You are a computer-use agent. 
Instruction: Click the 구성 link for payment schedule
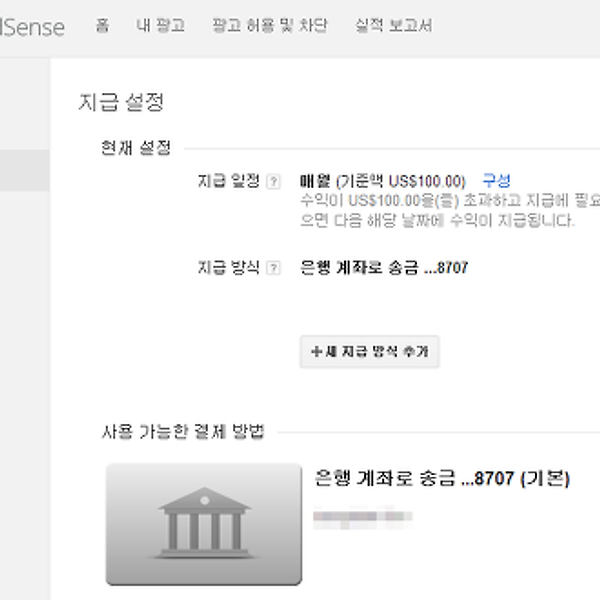[x=496, y=181]
